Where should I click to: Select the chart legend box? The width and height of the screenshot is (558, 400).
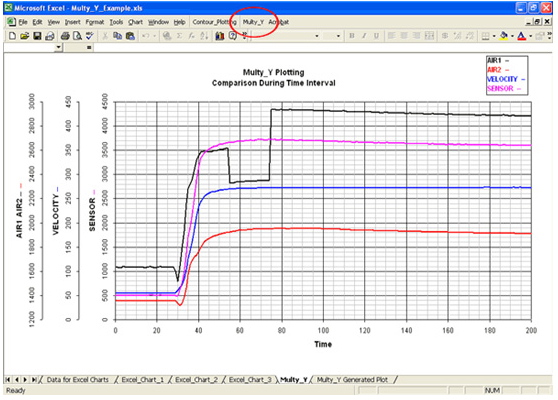pos(507,75)
